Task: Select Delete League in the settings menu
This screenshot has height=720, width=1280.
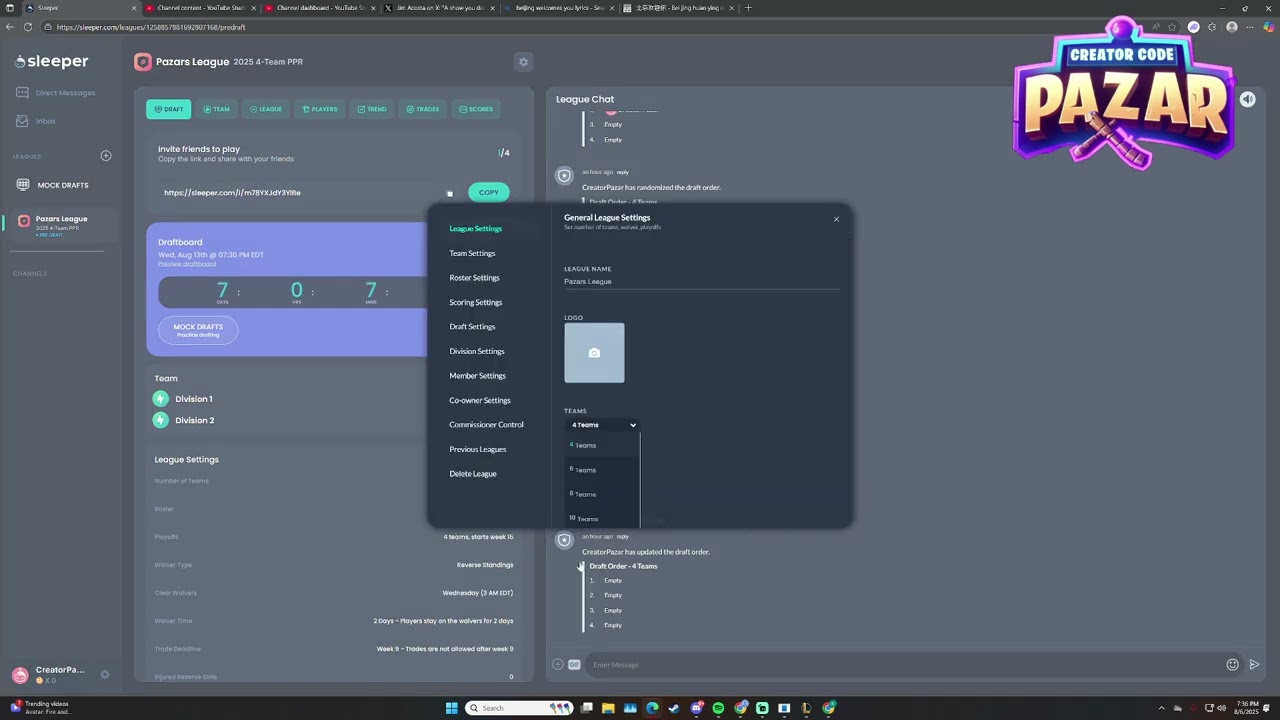Action: [473, 474]
